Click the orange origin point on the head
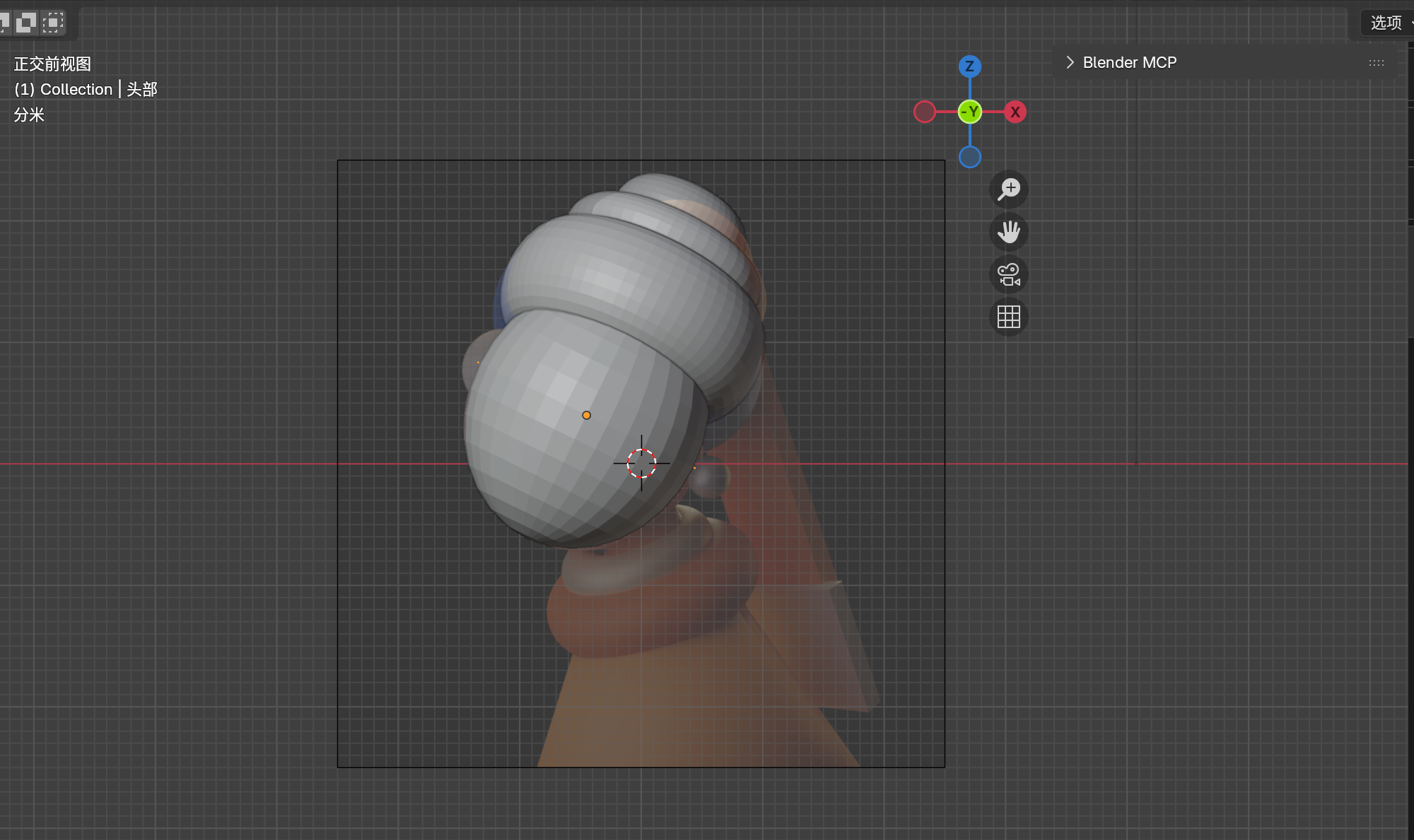This screenshot has height=840, width=1414. 586,415
